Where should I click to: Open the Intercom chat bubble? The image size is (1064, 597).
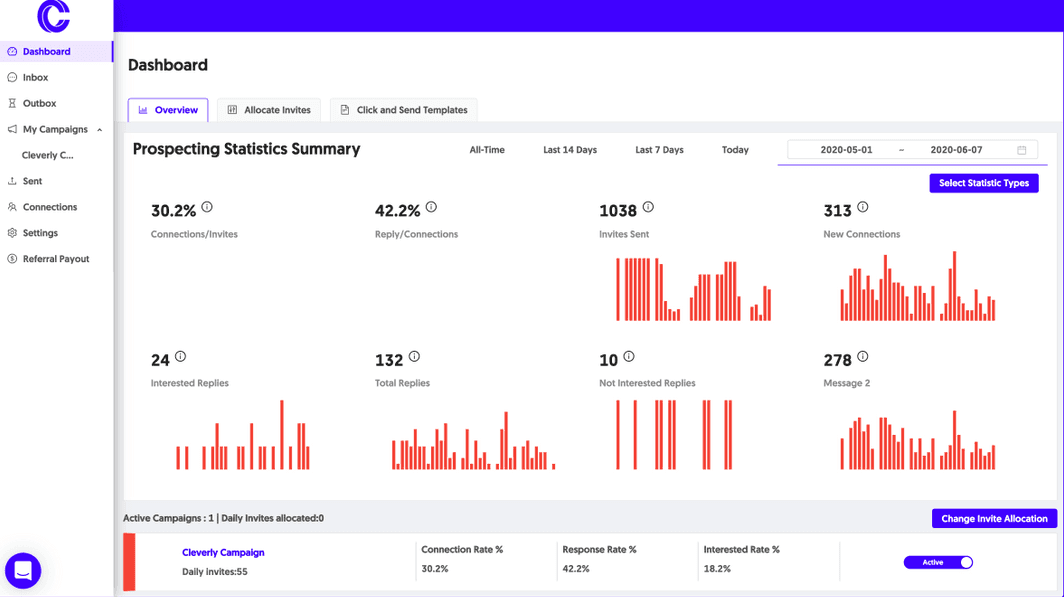click(22, 570)
